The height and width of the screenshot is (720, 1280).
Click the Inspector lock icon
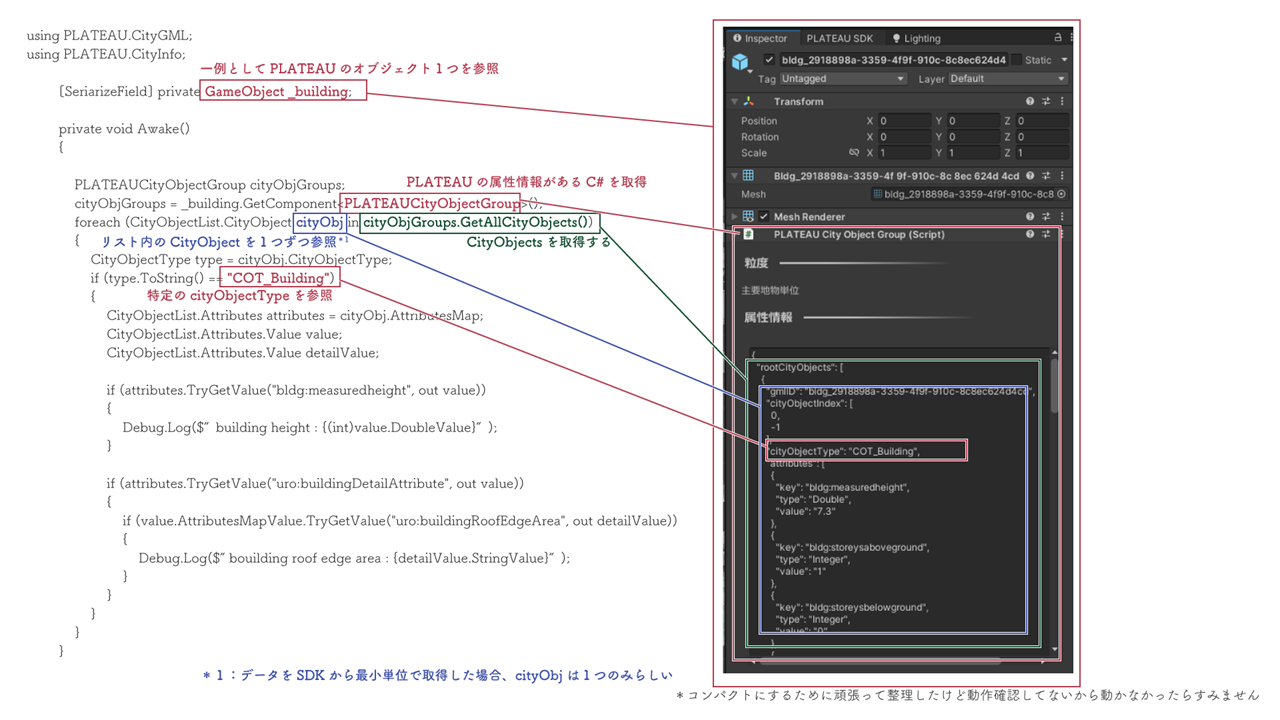click(1057, 38)
